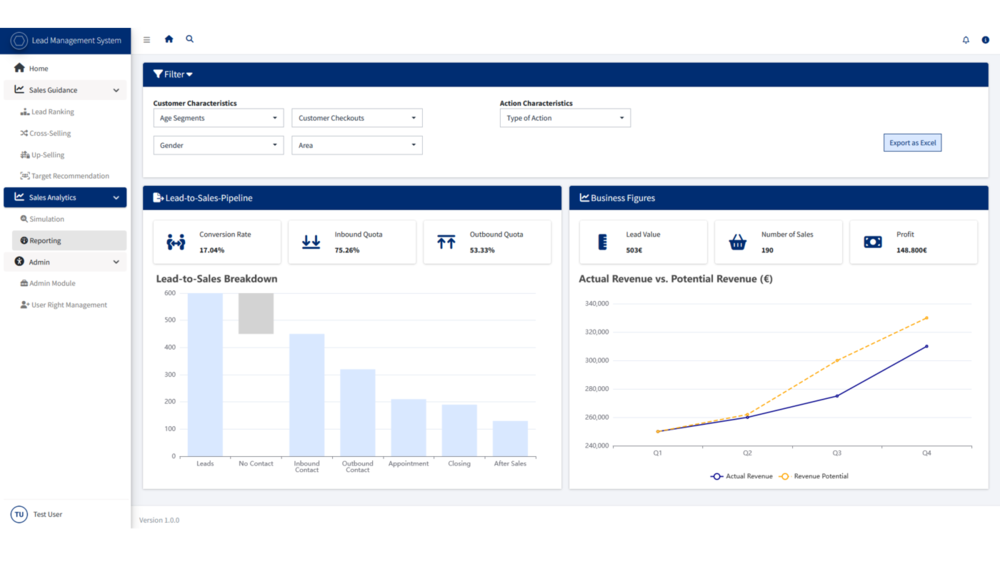This screenshot has width=1000, height=572.
Task: Open search via magnifier icon
Action: coord(189,39)
